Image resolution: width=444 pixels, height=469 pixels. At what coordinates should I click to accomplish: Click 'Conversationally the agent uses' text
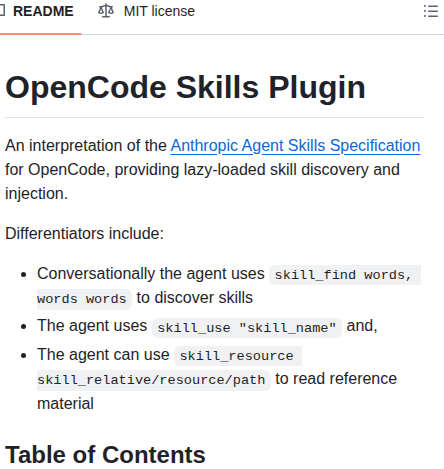pyautogui.click(x=151, y=274)
